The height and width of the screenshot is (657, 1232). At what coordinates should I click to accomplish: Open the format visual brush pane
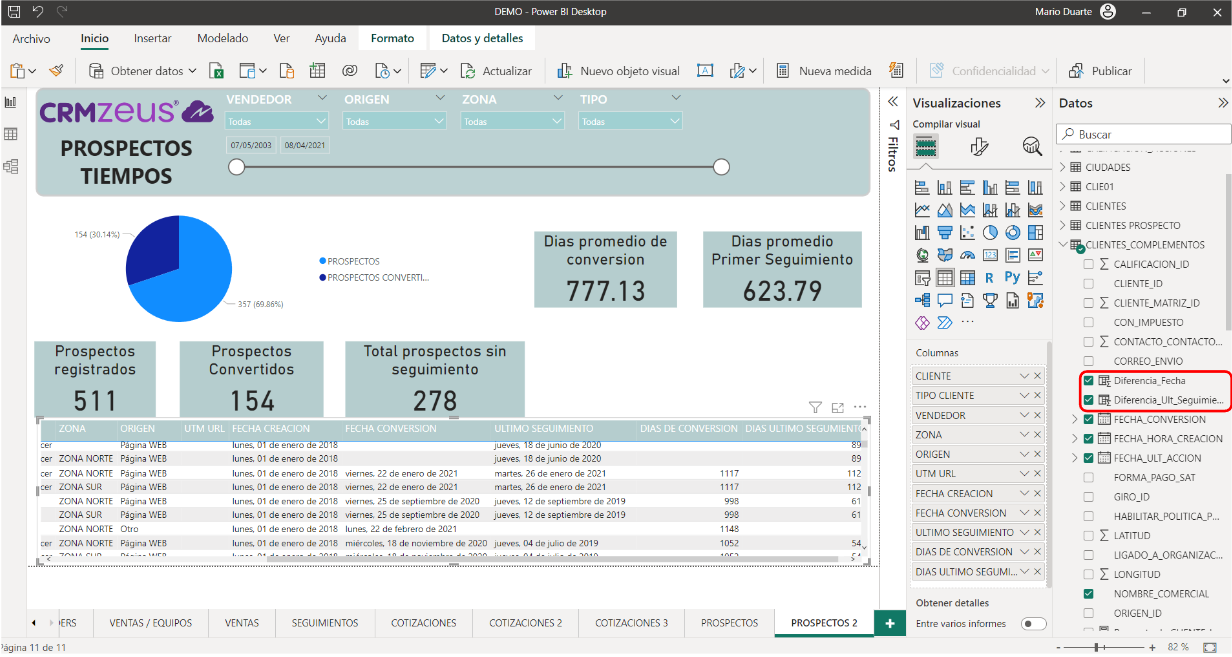tap(979, 147)
